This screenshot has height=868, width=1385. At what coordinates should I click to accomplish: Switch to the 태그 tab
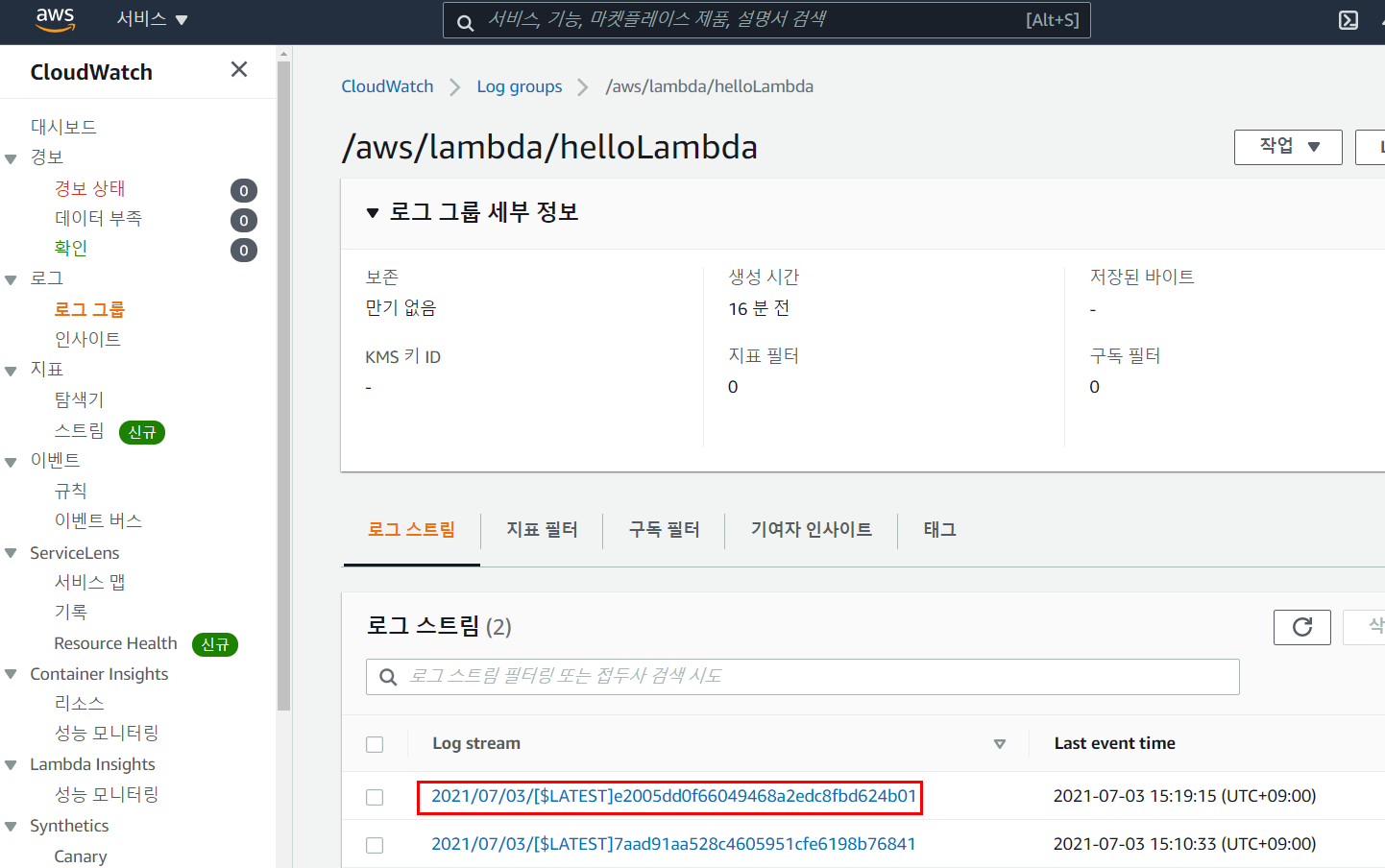pos(939,529)
